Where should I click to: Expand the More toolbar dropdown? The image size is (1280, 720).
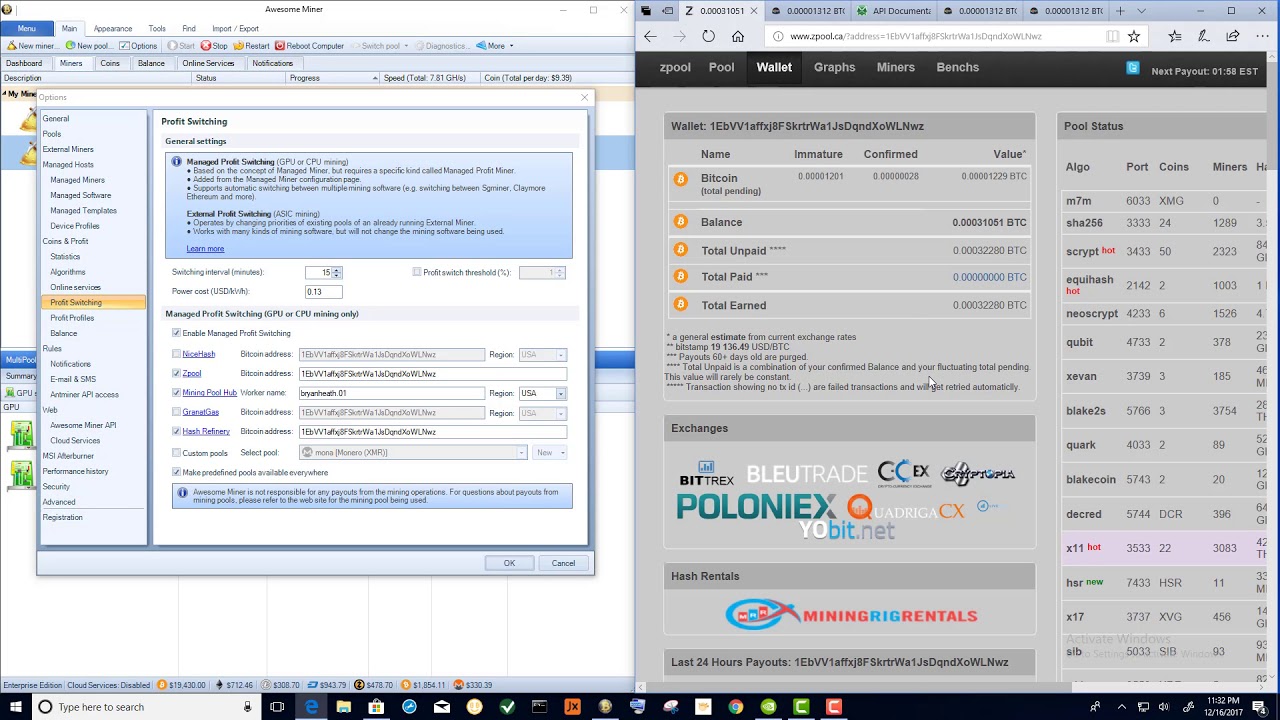pos(495,46)
